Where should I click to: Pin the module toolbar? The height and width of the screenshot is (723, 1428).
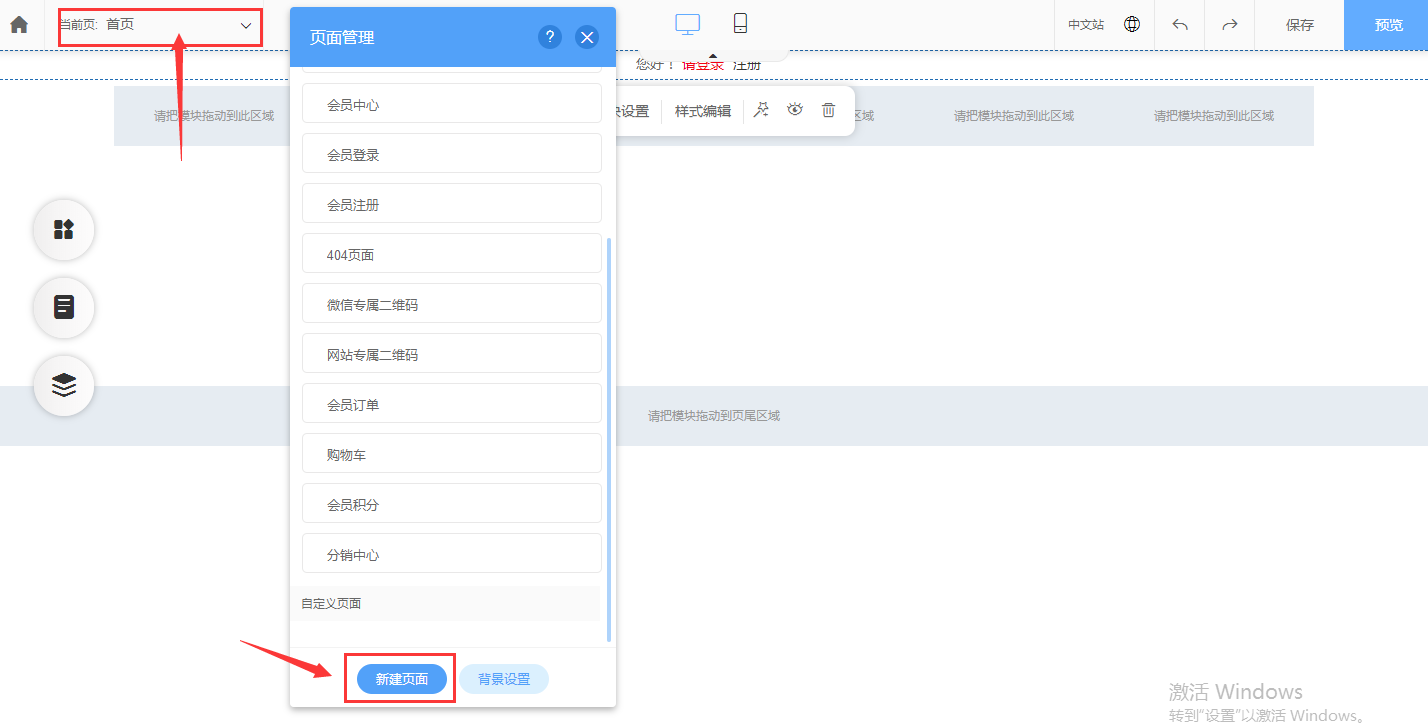pos(761,110)
